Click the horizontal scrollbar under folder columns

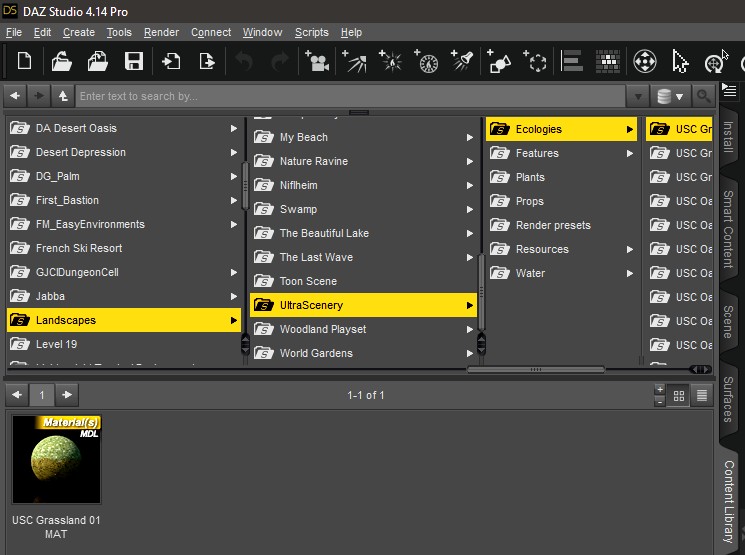pos(536,369)
